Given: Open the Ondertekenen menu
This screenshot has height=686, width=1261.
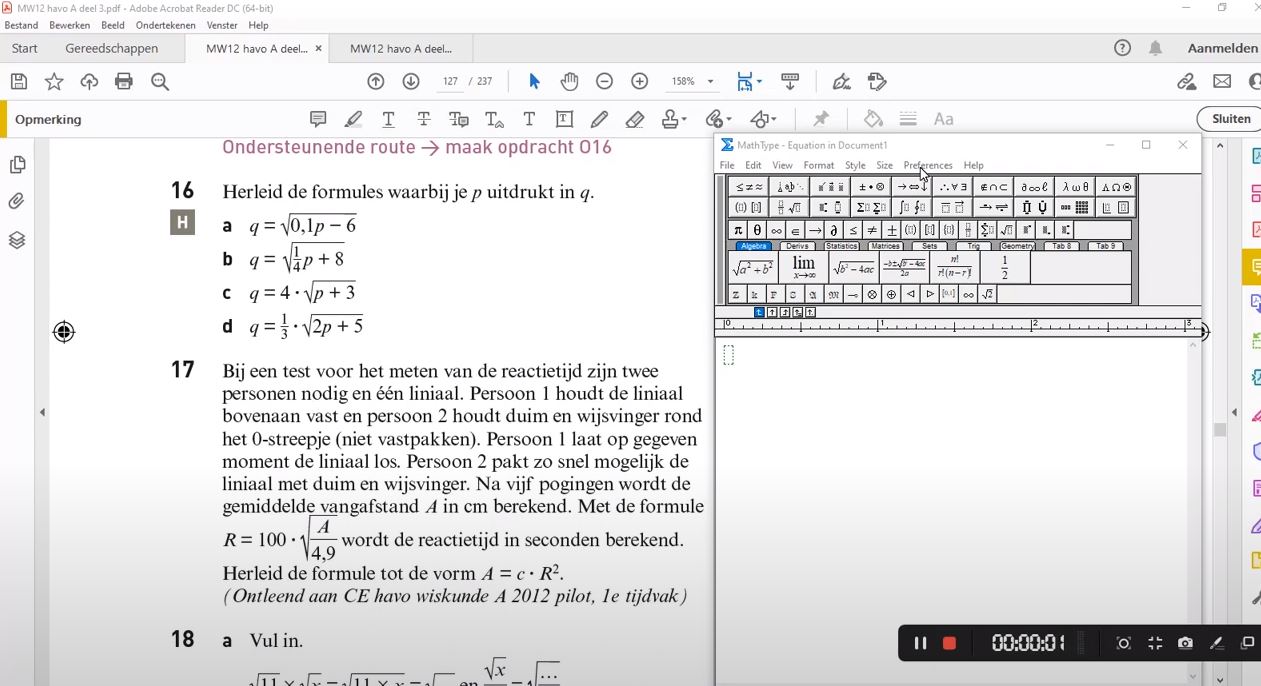Looking at the screenshot, I should [x=166, y=25].
